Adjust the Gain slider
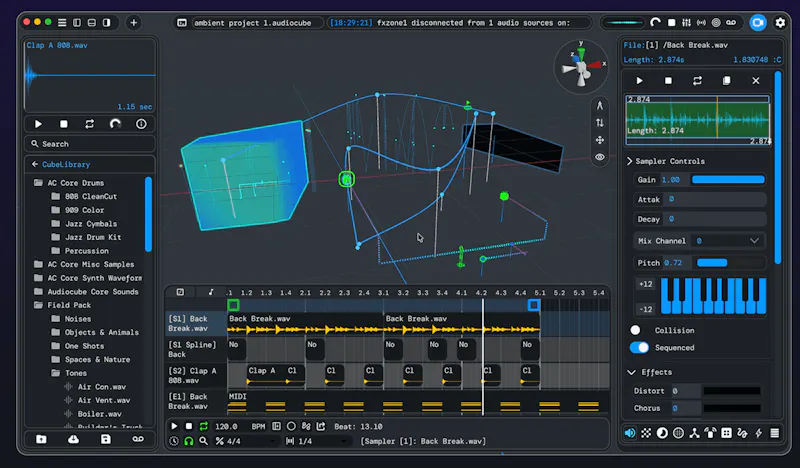800x468 pixels. pyautogui.click(x=728, y=180)
